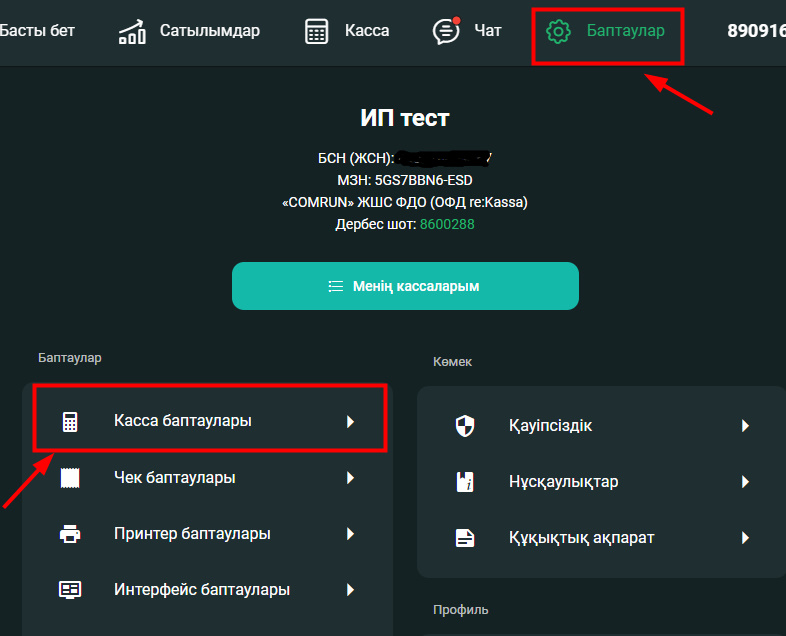The height and width of the screenshot is (636, 786).
Task: Switch to Сатылымдар tab
Action: point(210,31)
